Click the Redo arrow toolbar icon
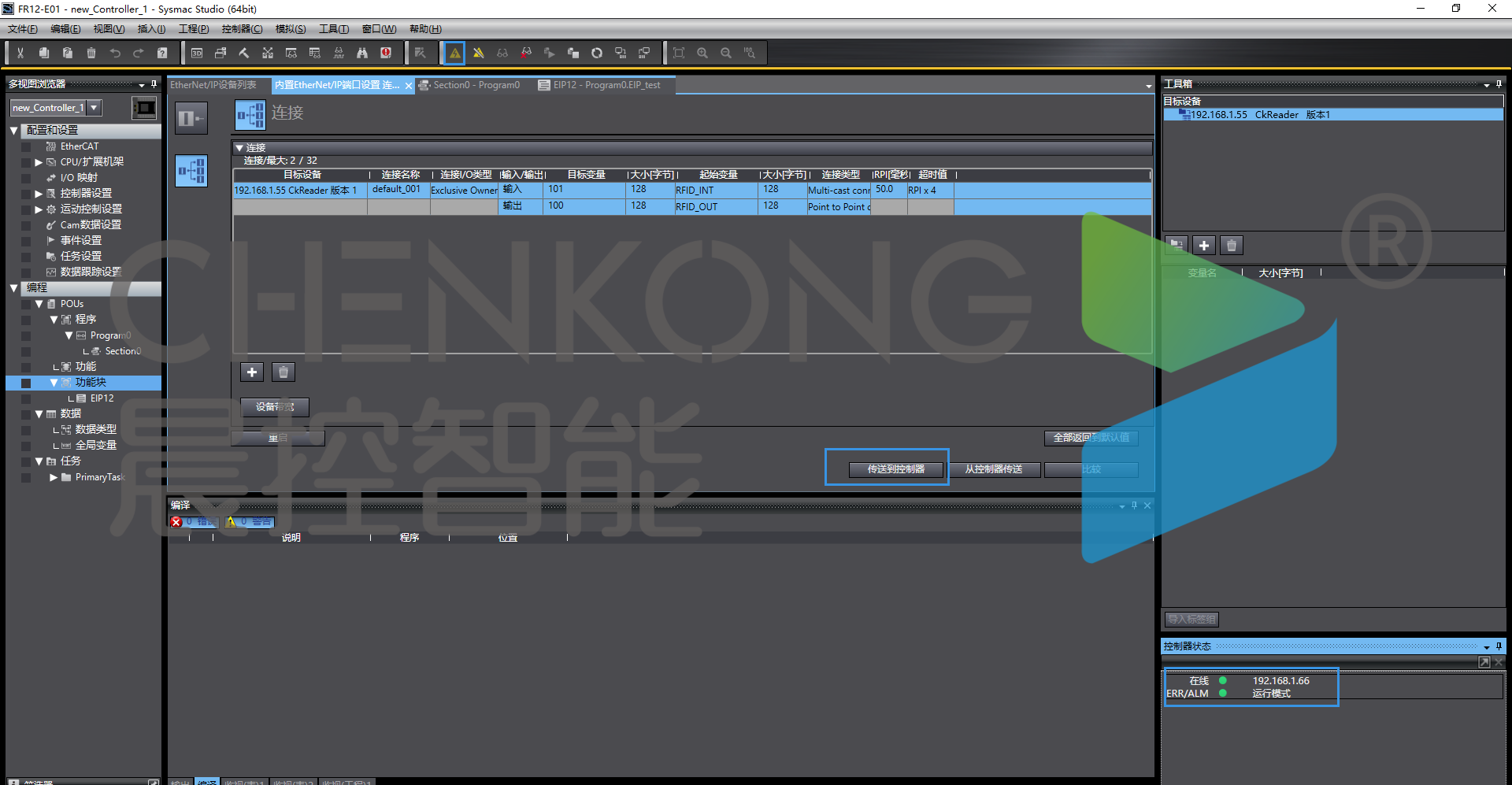The image size is (1512, 785). [139, 53]
